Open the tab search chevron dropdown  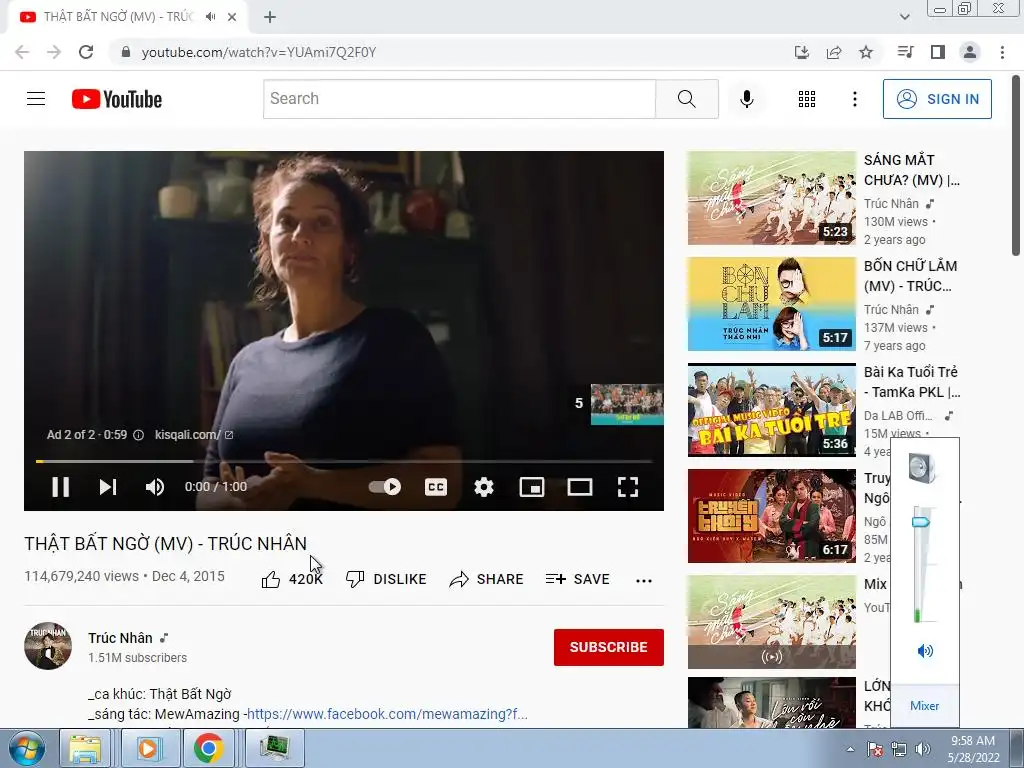coord(904,17)
